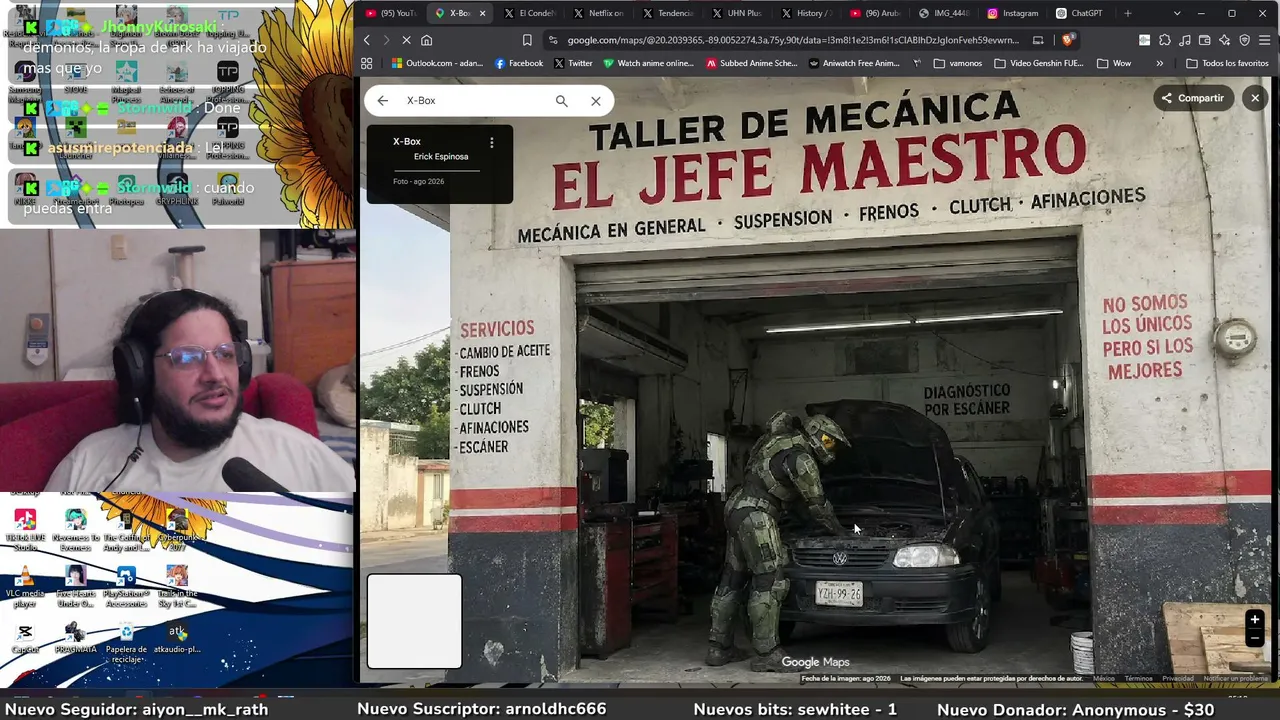Click the México footer link
The height and width of the screenshot is (720, 1280).
pos(1104,679)
